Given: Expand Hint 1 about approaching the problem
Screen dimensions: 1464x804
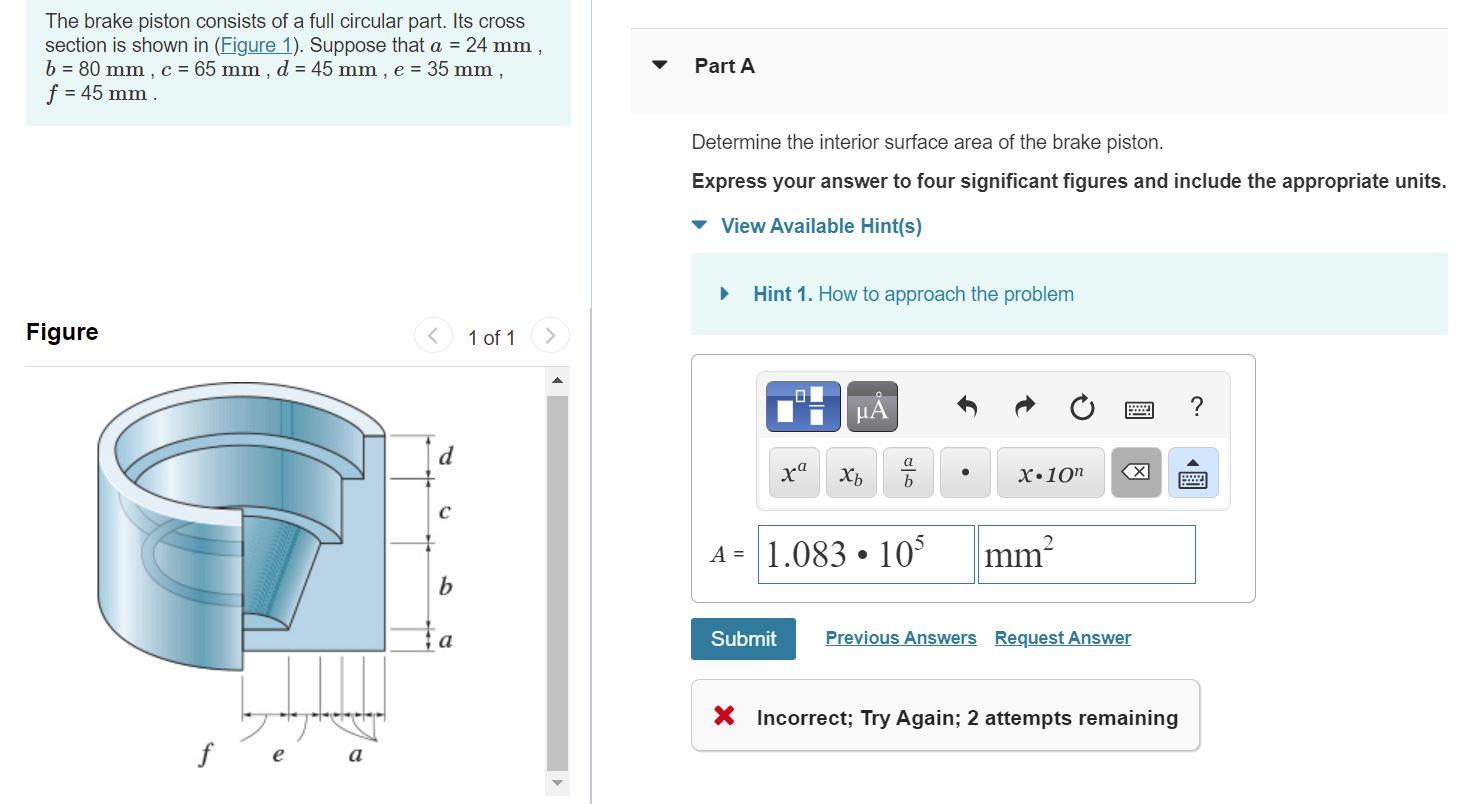Looking at the screenshot, I should point(723,293).
